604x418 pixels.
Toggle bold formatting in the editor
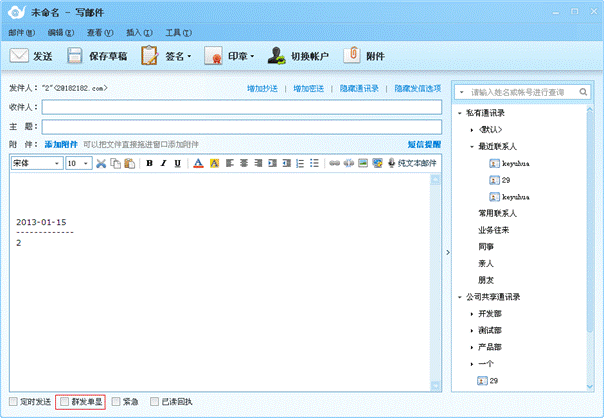[x=149, y=163]
